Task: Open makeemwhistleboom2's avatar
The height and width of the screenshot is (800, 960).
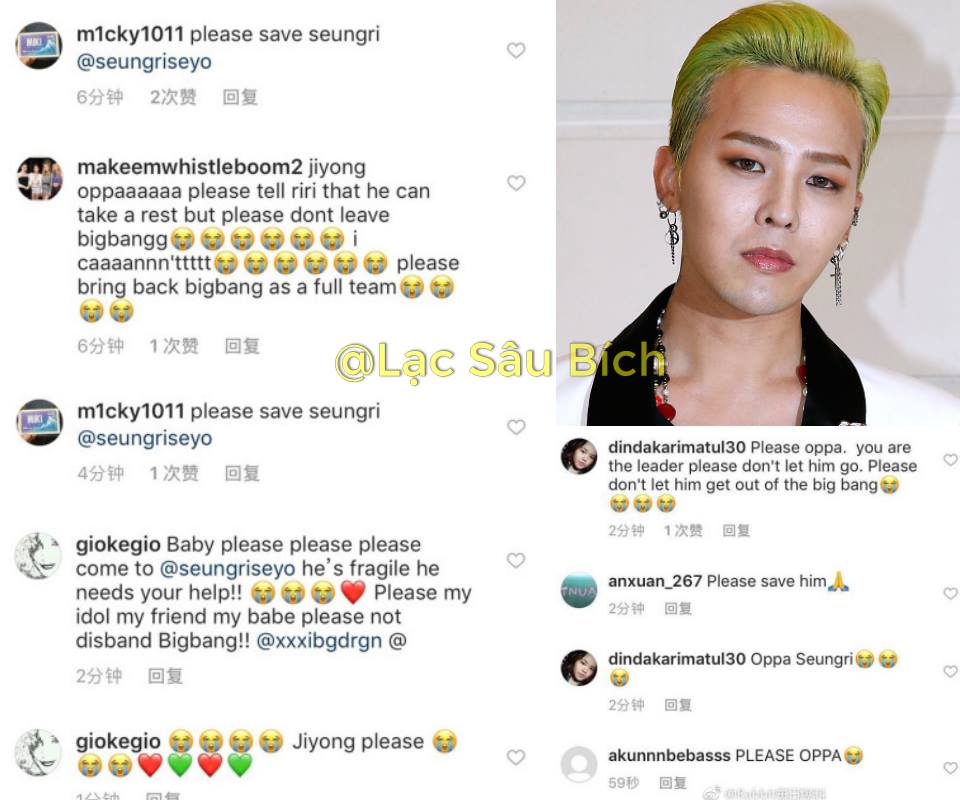Action: (39, 179)
